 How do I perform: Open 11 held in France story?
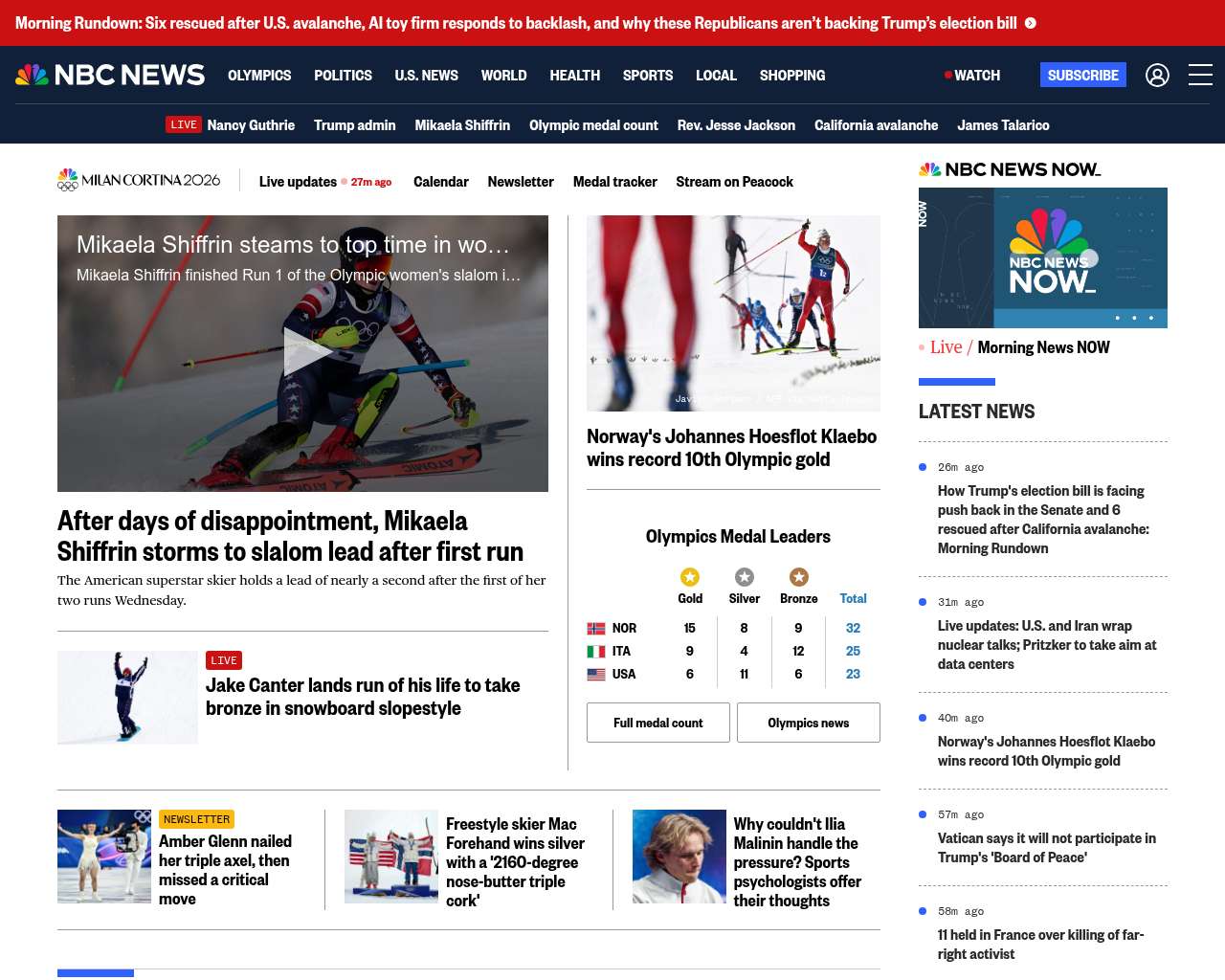(1041, 945)
